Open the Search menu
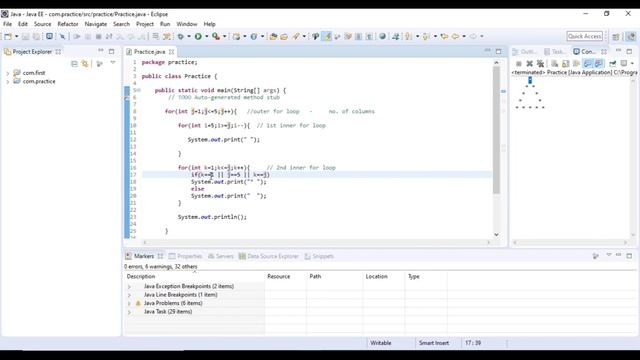This screenshot has width=640, height=360. click(x=121, y=24)
